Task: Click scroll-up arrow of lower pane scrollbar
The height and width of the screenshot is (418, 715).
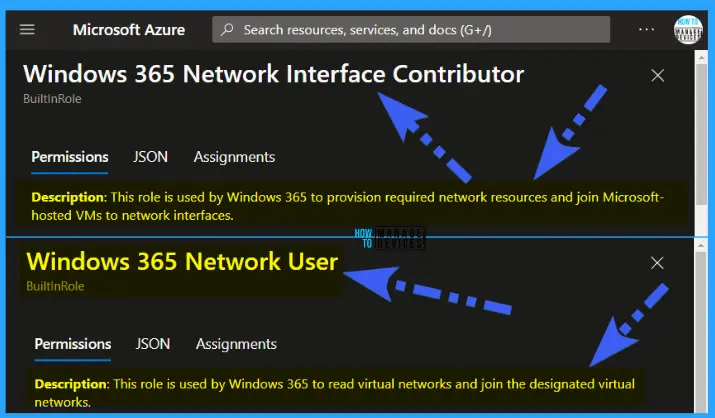Action: click(701, 246)
